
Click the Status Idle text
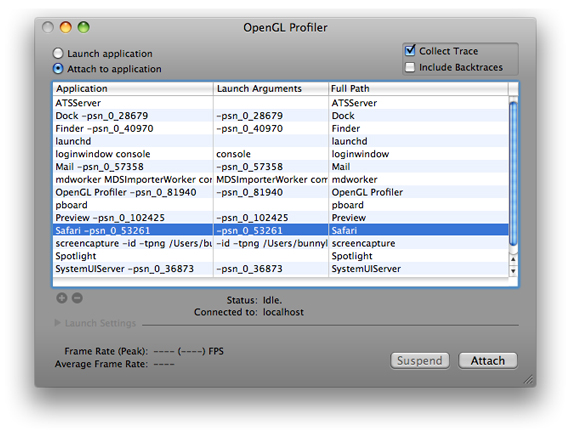[x=254, y=300]
